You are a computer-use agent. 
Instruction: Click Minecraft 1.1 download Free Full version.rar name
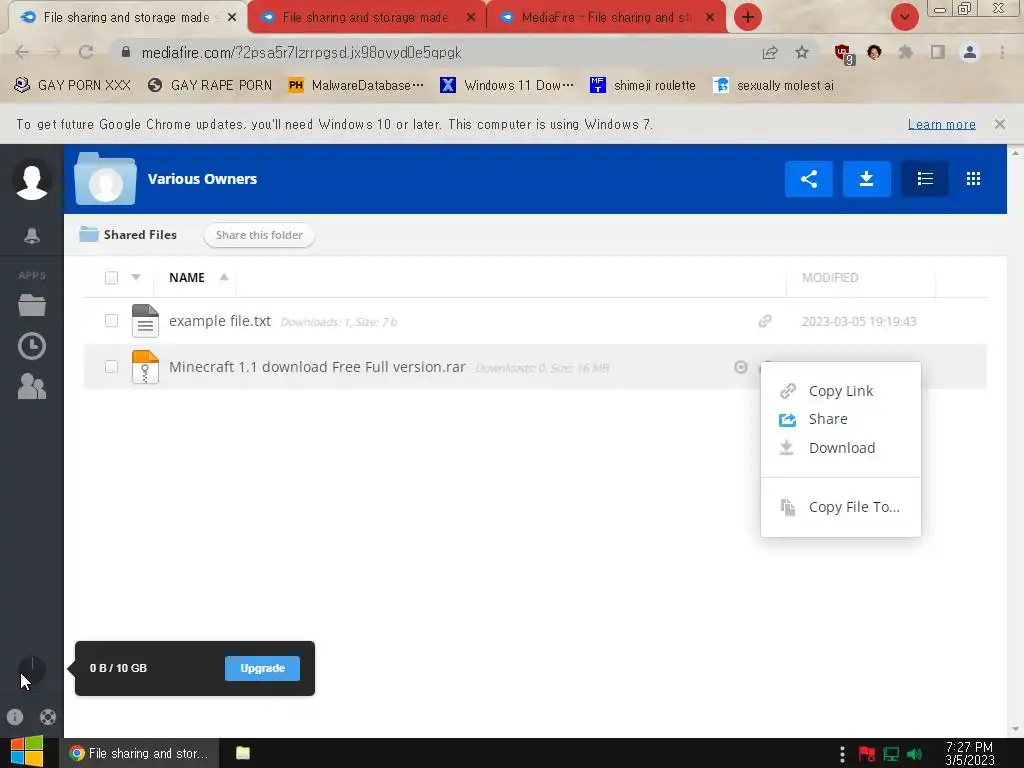317,367
